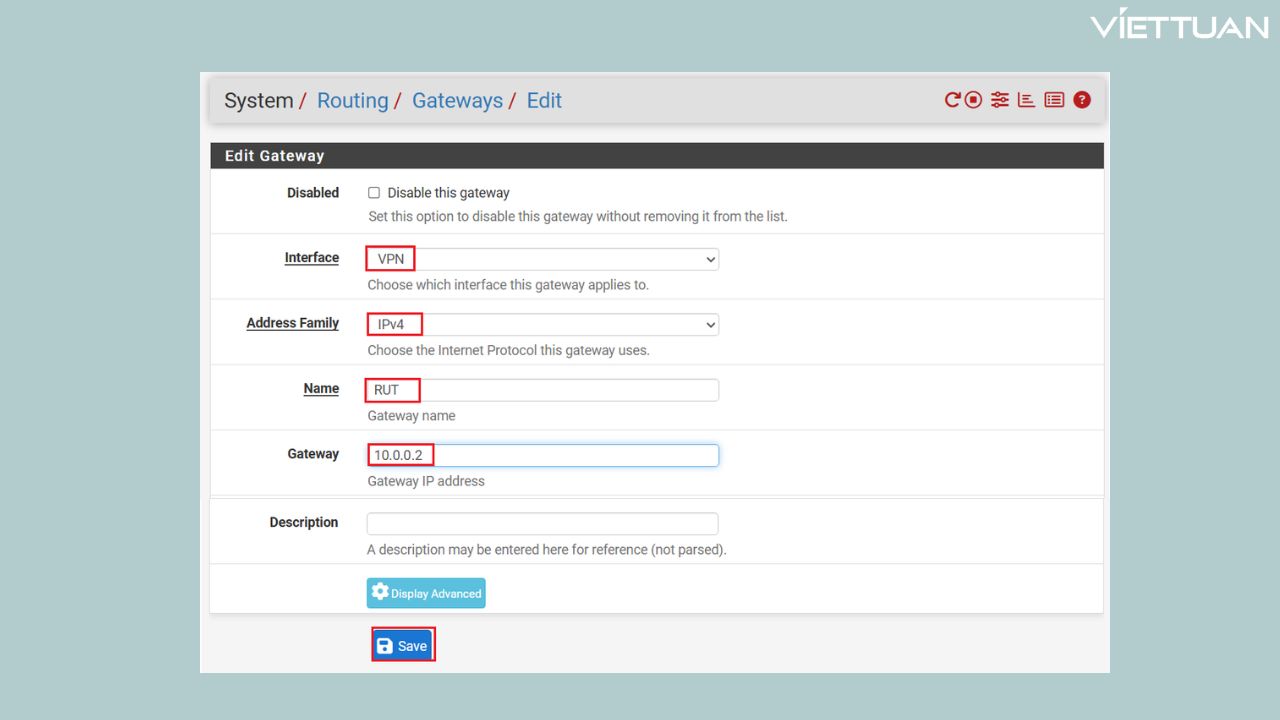Viewport: 1280px width, 720px height.
Task: Select the Edit breadcrumb item
Action: [x=544, y=101]
